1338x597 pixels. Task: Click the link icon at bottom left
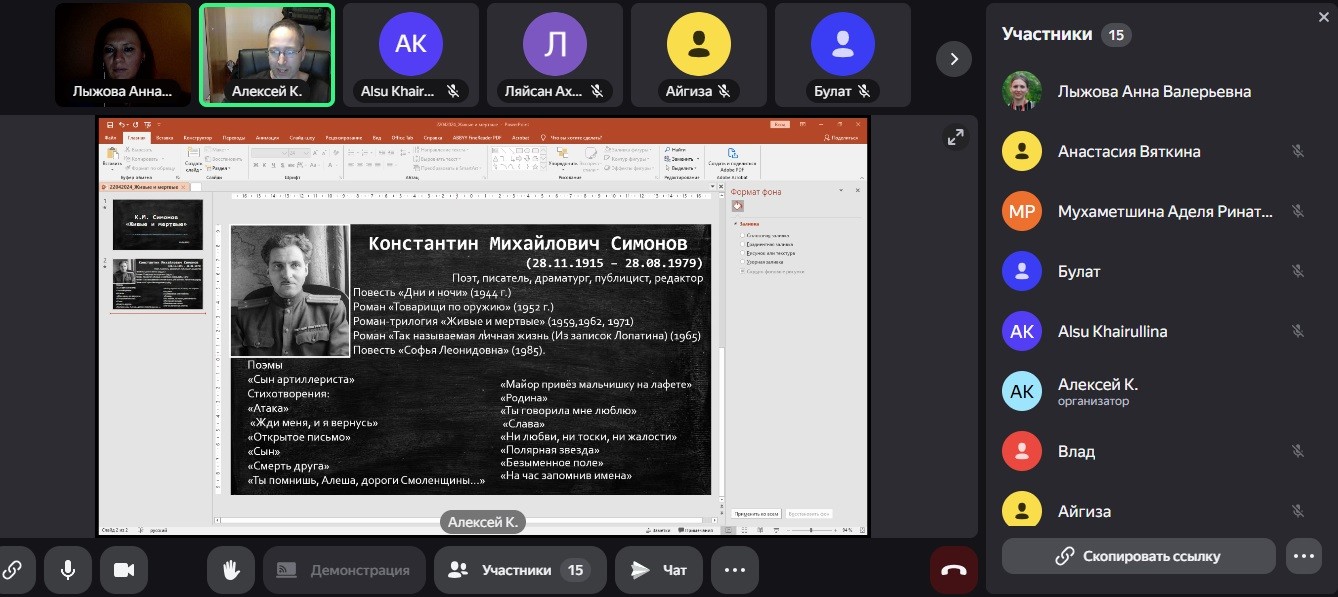pyautogui.click(x=13, y=570)
